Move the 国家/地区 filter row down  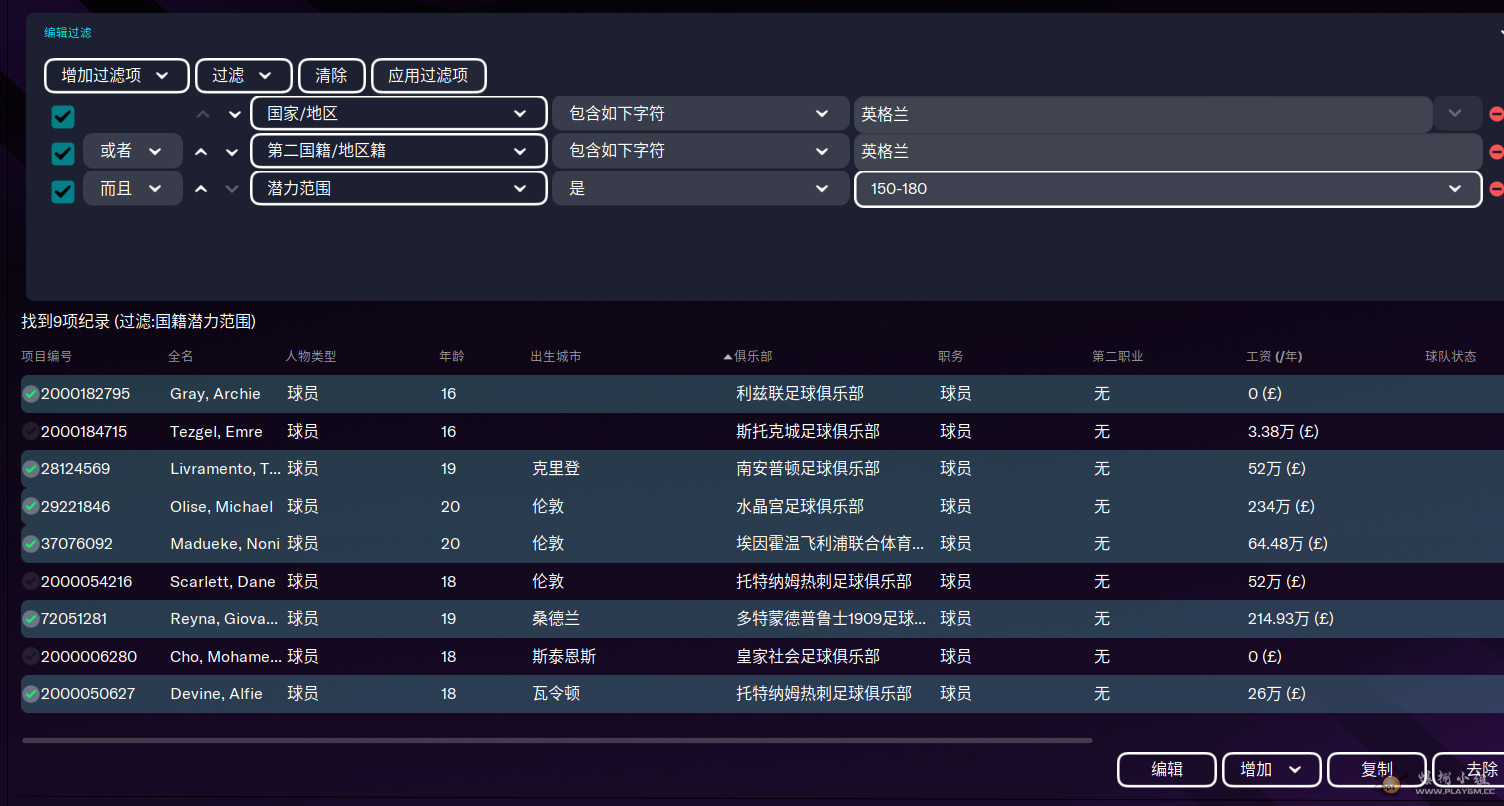click(235, 115)
